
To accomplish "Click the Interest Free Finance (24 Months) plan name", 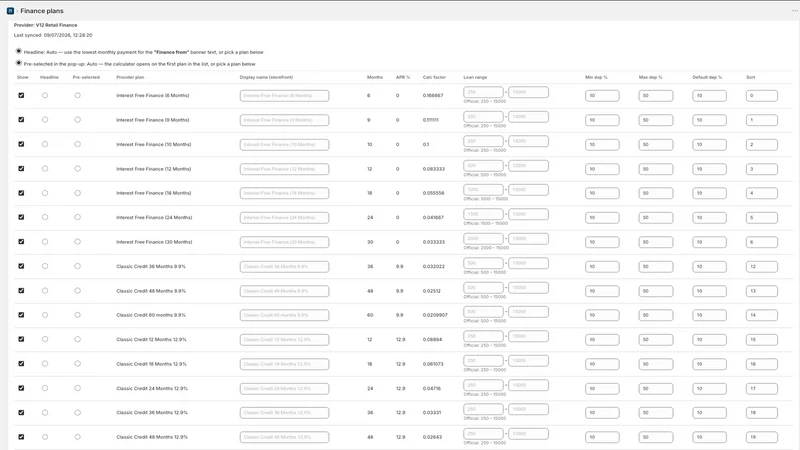I will tap(154, 217).
